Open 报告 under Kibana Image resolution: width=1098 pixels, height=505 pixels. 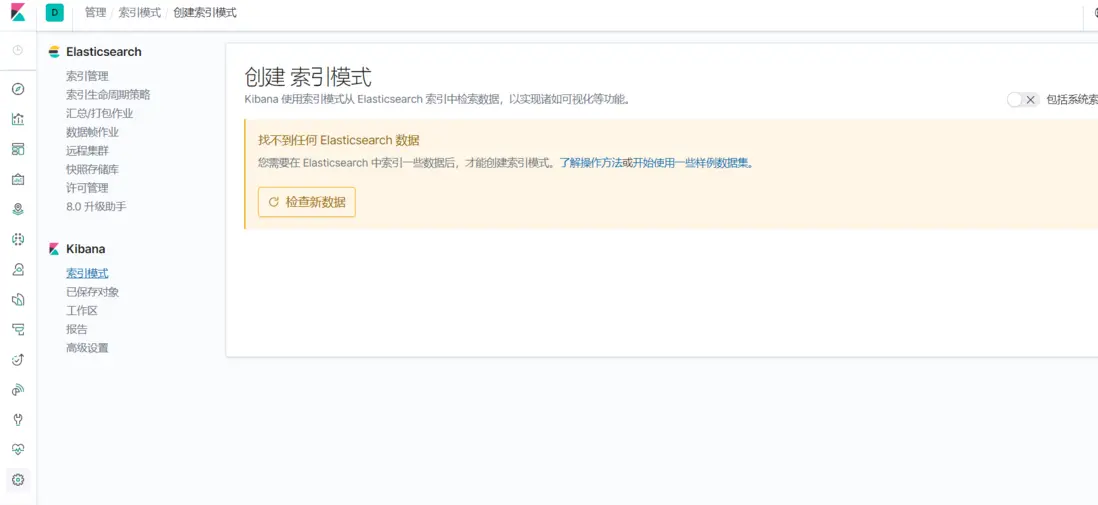coord(77,329)
